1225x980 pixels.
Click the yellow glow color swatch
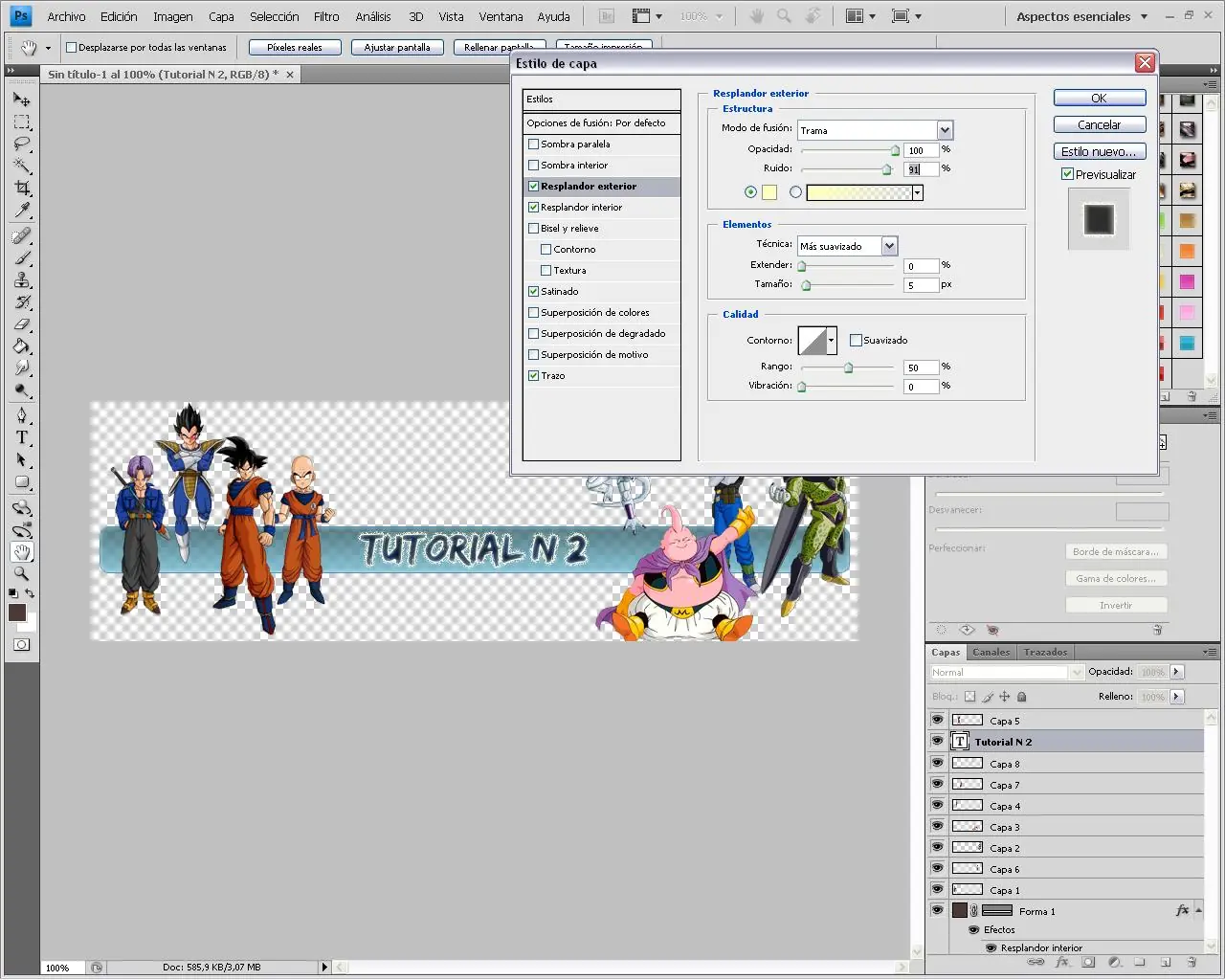tap(769, 192)
